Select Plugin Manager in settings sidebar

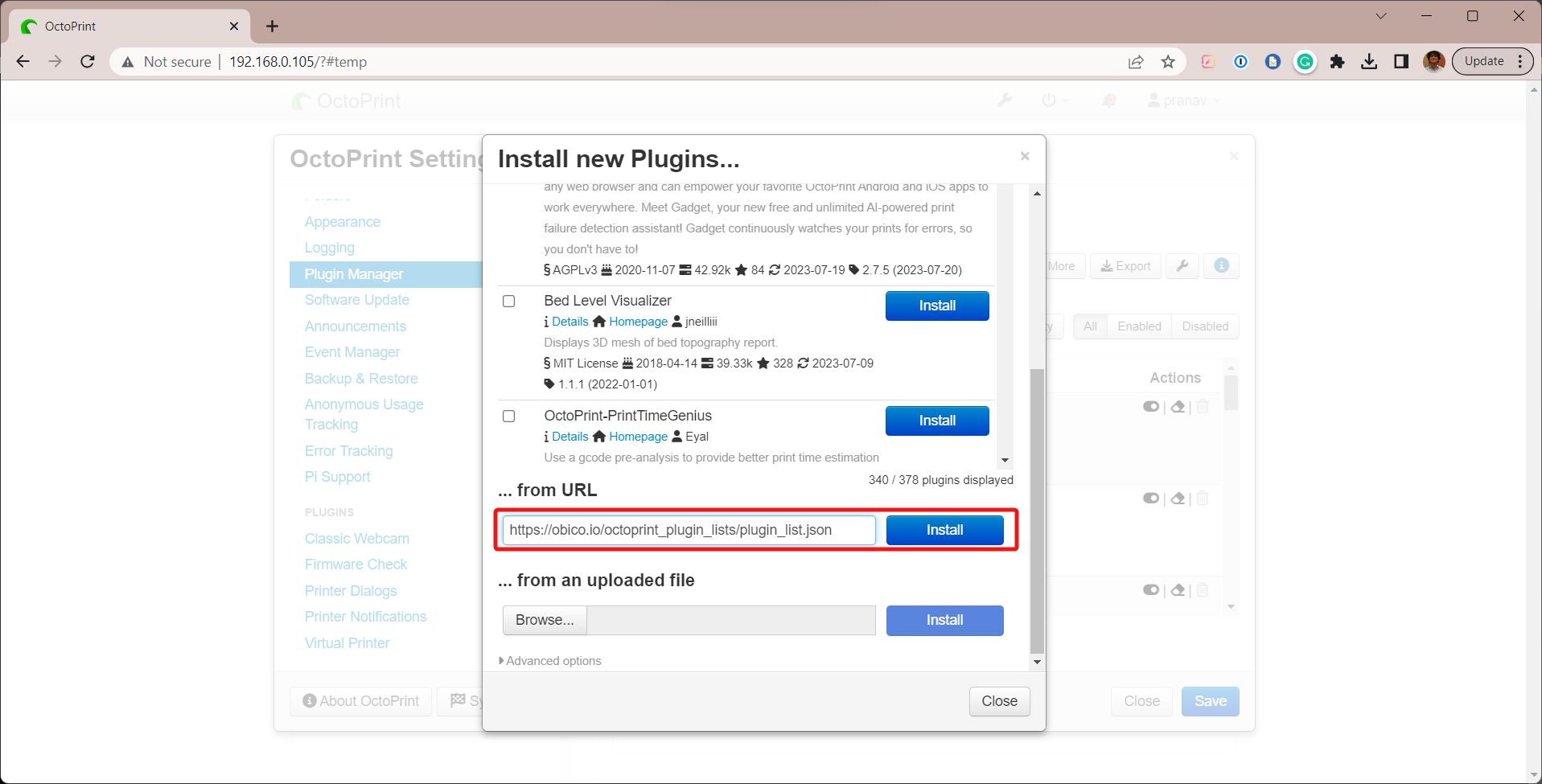click(386, 274)
